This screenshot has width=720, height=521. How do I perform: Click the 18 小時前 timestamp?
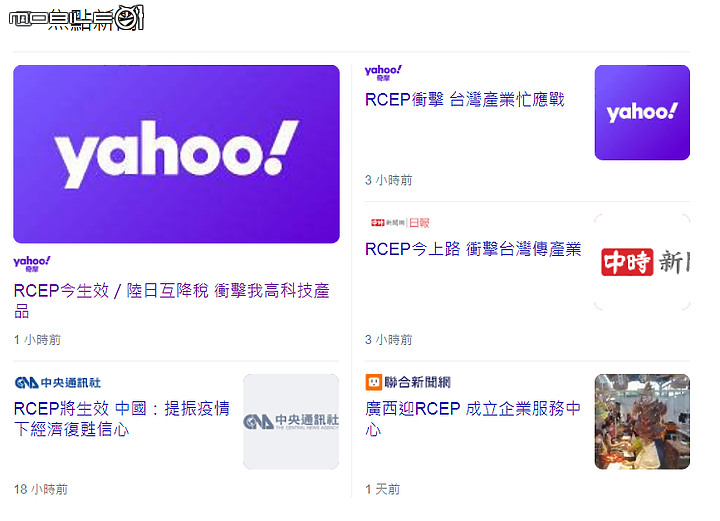coord(41,489)
